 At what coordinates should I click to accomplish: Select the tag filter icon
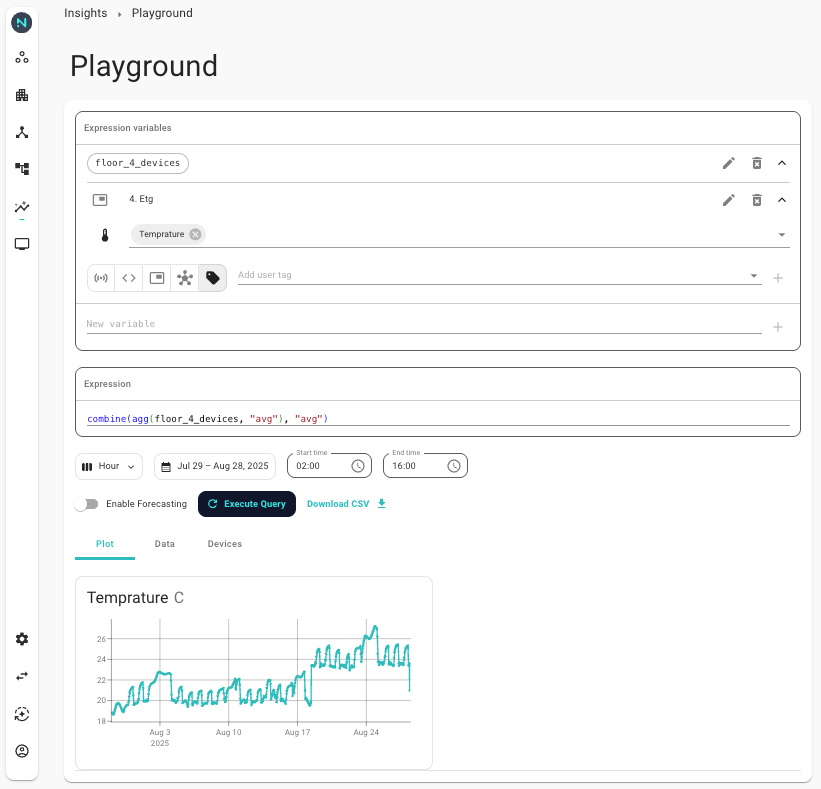click(x=213, y=278)
